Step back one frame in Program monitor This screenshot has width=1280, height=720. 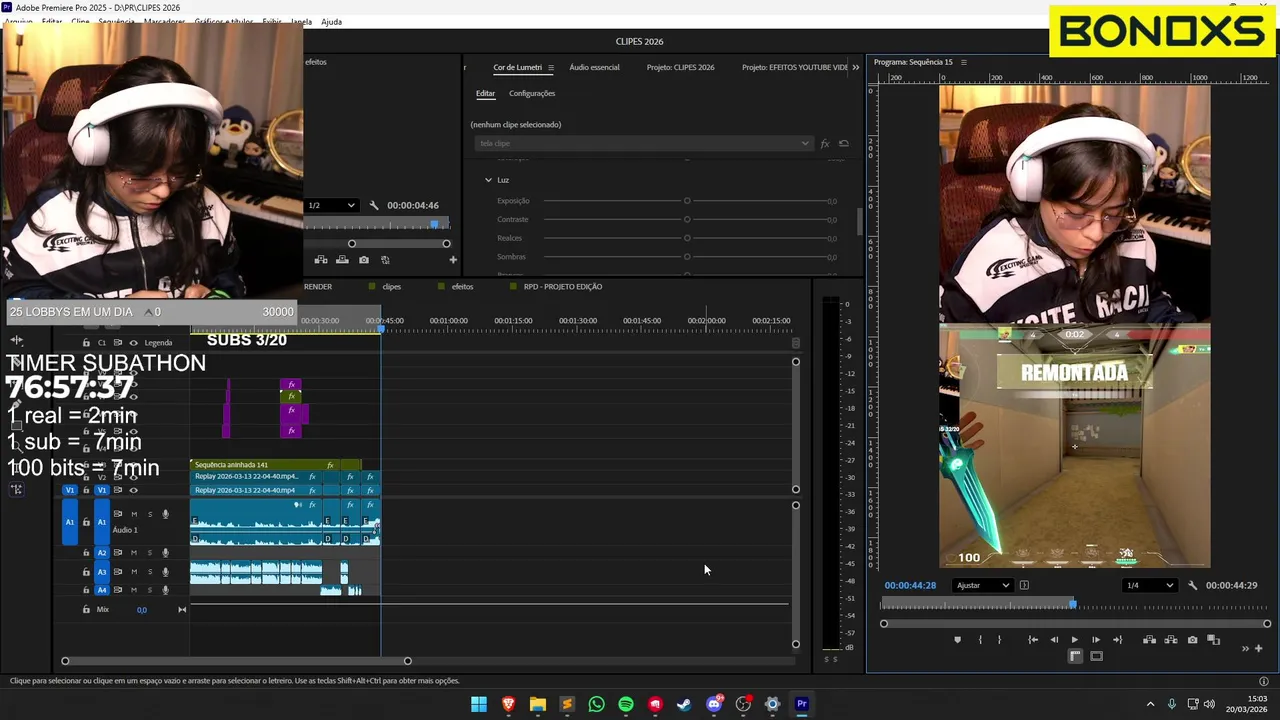click(x=1054, y=640)
